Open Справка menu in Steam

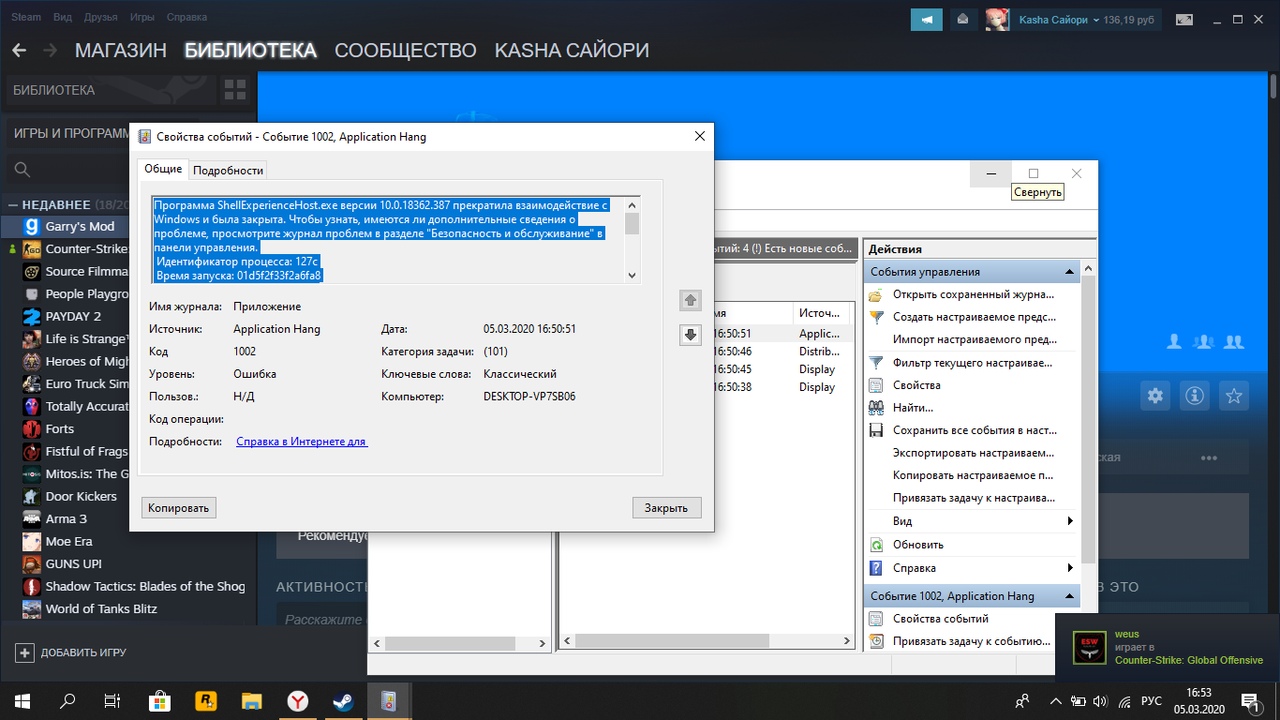(187, 17)
